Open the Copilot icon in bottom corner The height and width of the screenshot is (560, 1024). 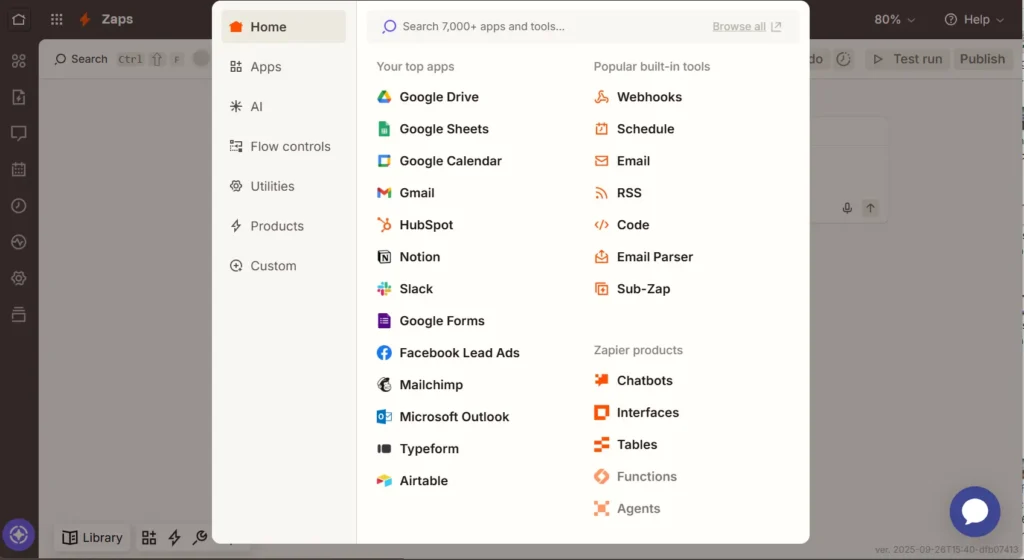click(18, 535)
